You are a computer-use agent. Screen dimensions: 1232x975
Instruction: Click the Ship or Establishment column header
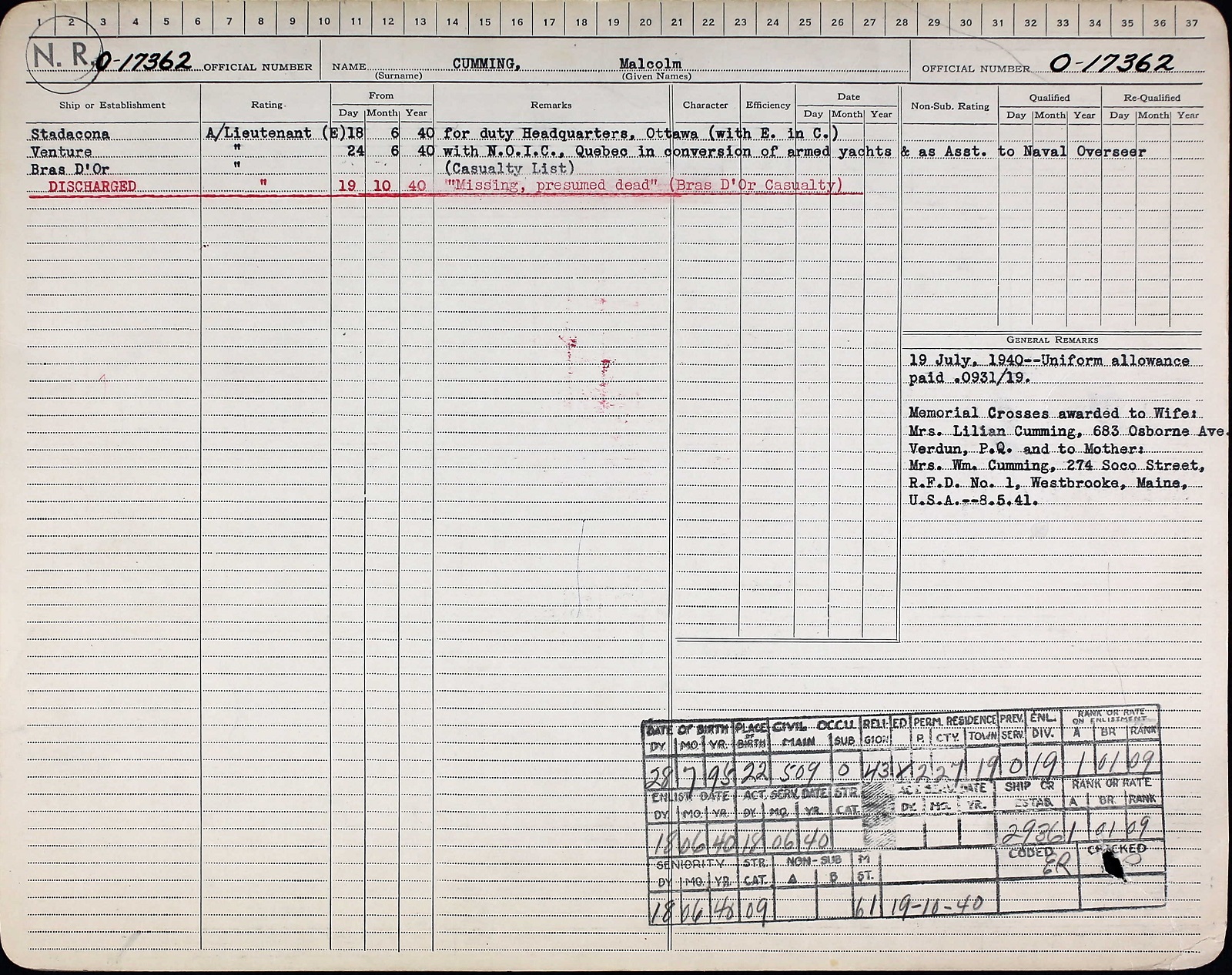coord(112,105)
